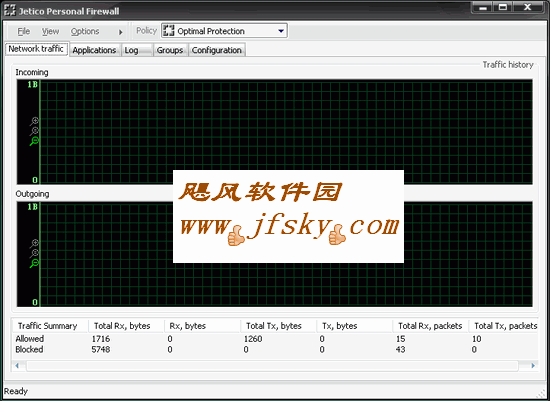
Task: Expand the menu bar overflow arrow
Action: pos(120,32)
